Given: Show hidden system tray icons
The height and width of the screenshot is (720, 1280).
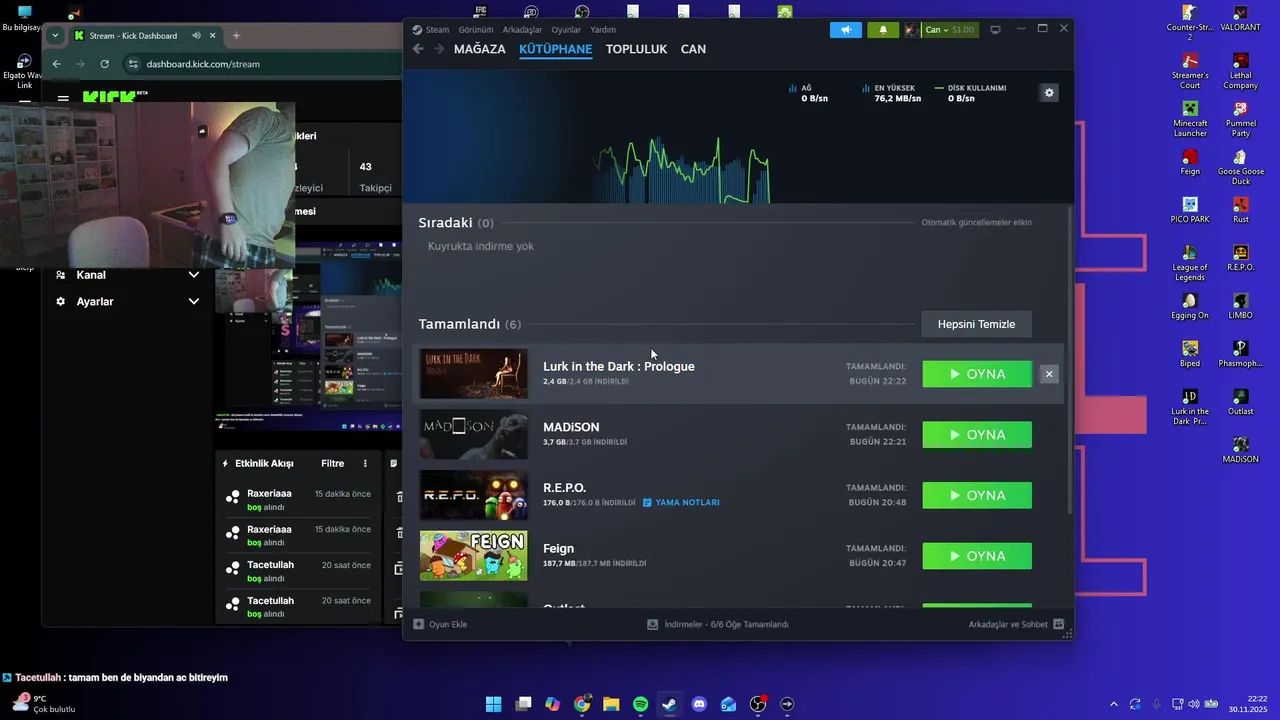Looking at the screenshot, I should tap(1114, 704).
